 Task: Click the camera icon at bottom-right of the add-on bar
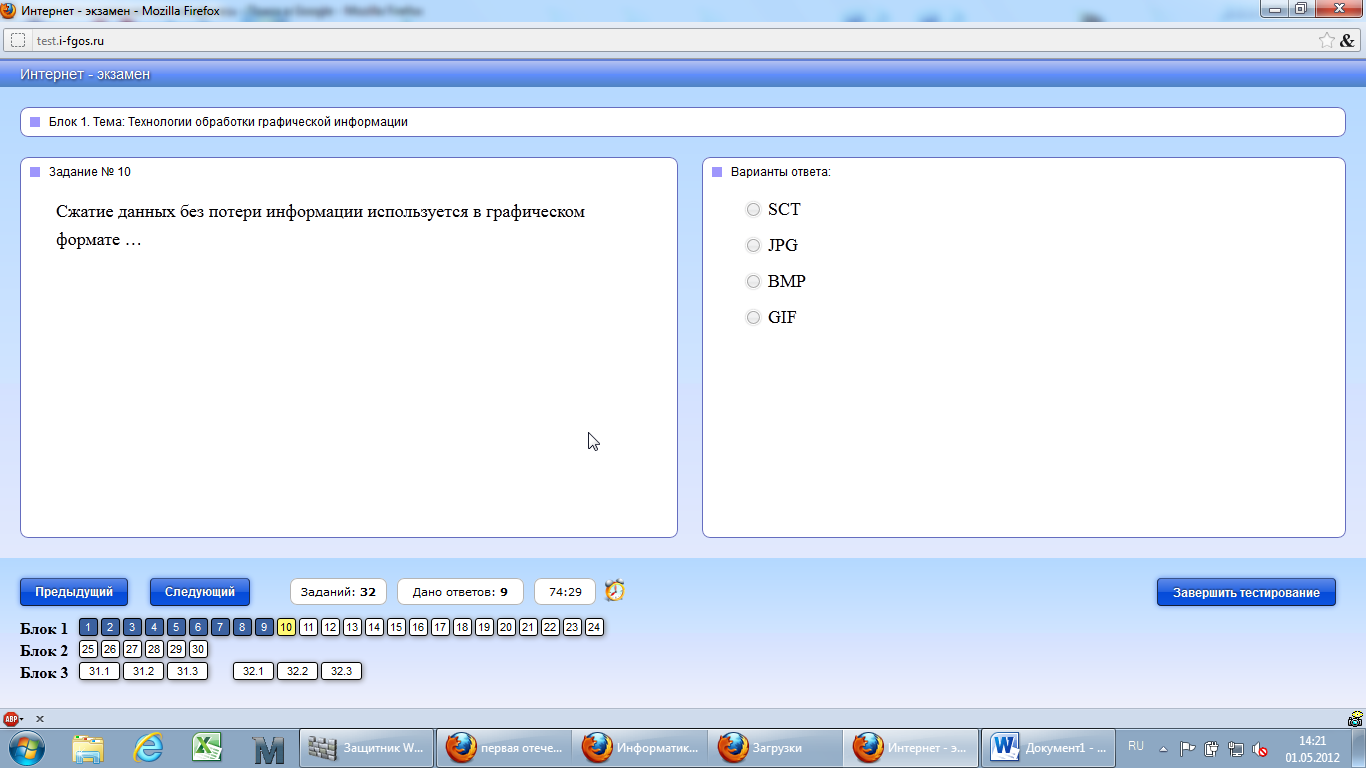click(1355, 719)
